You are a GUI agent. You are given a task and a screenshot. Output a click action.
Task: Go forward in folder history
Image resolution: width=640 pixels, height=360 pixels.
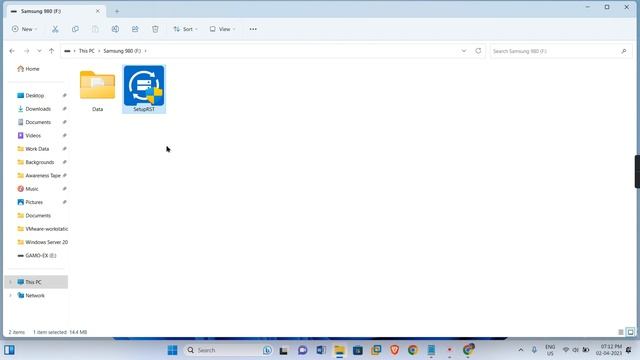tap(27, 51)
